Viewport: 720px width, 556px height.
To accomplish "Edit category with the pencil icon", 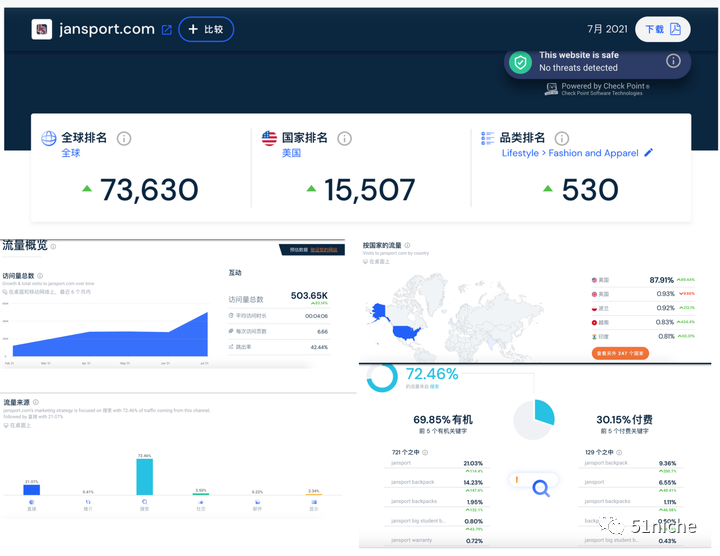I will pyautogui.click(x=648, y=152).
